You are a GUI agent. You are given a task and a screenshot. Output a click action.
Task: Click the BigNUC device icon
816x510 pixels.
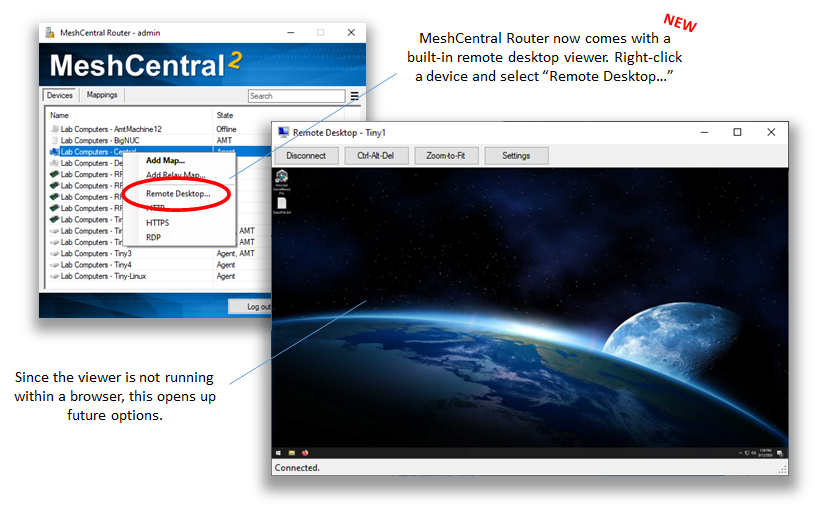click(55, 141)
